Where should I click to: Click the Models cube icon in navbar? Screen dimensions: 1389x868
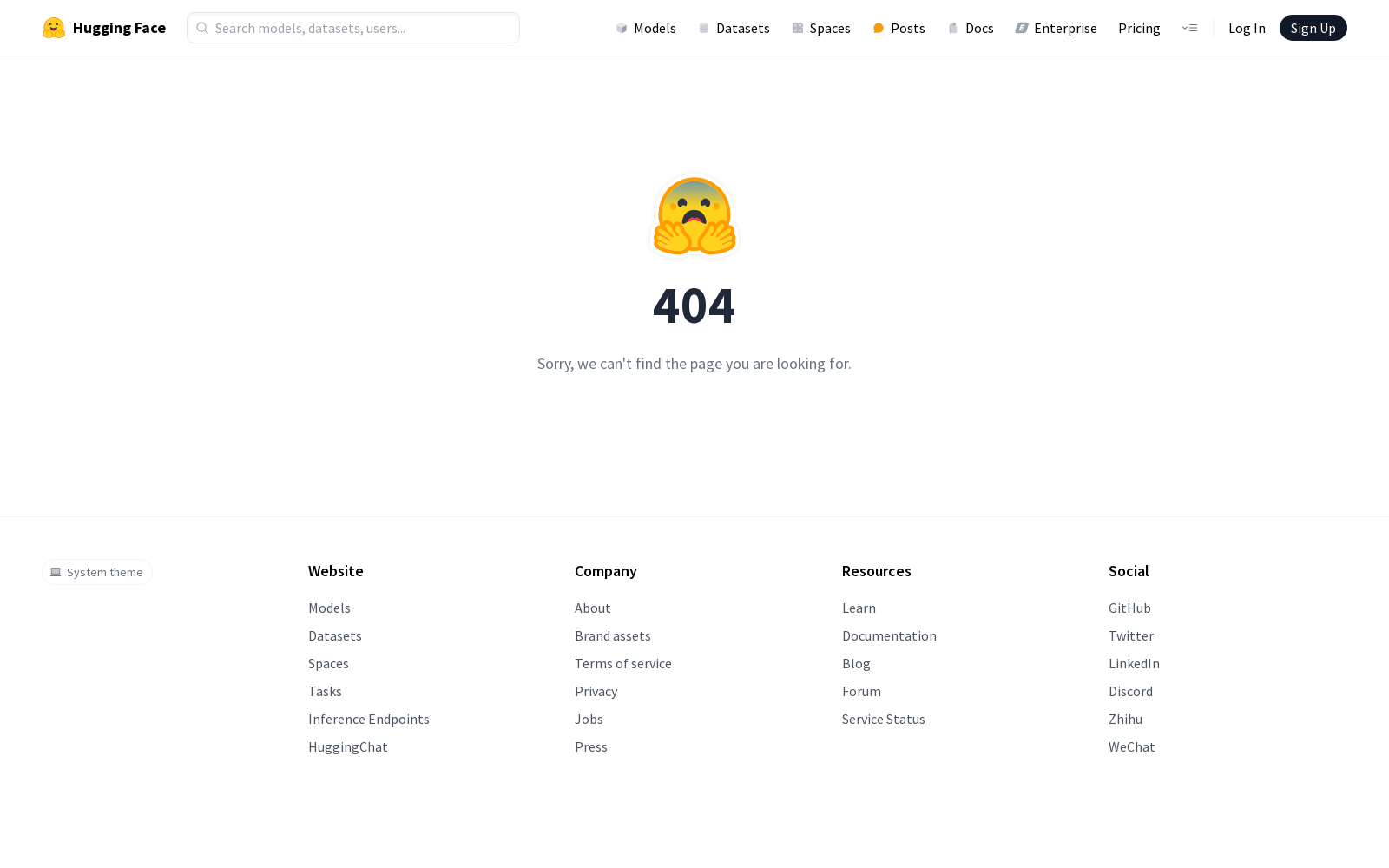622,29
